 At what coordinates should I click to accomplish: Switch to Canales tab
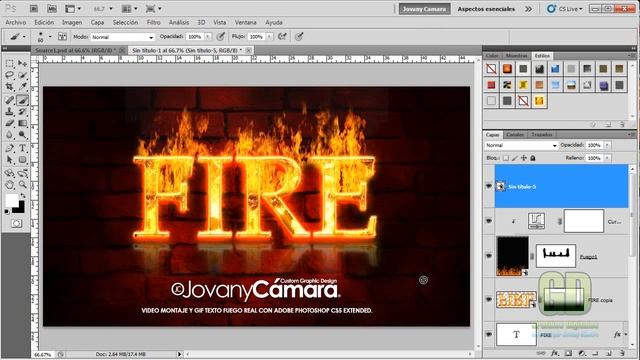[x=515, y=135]
